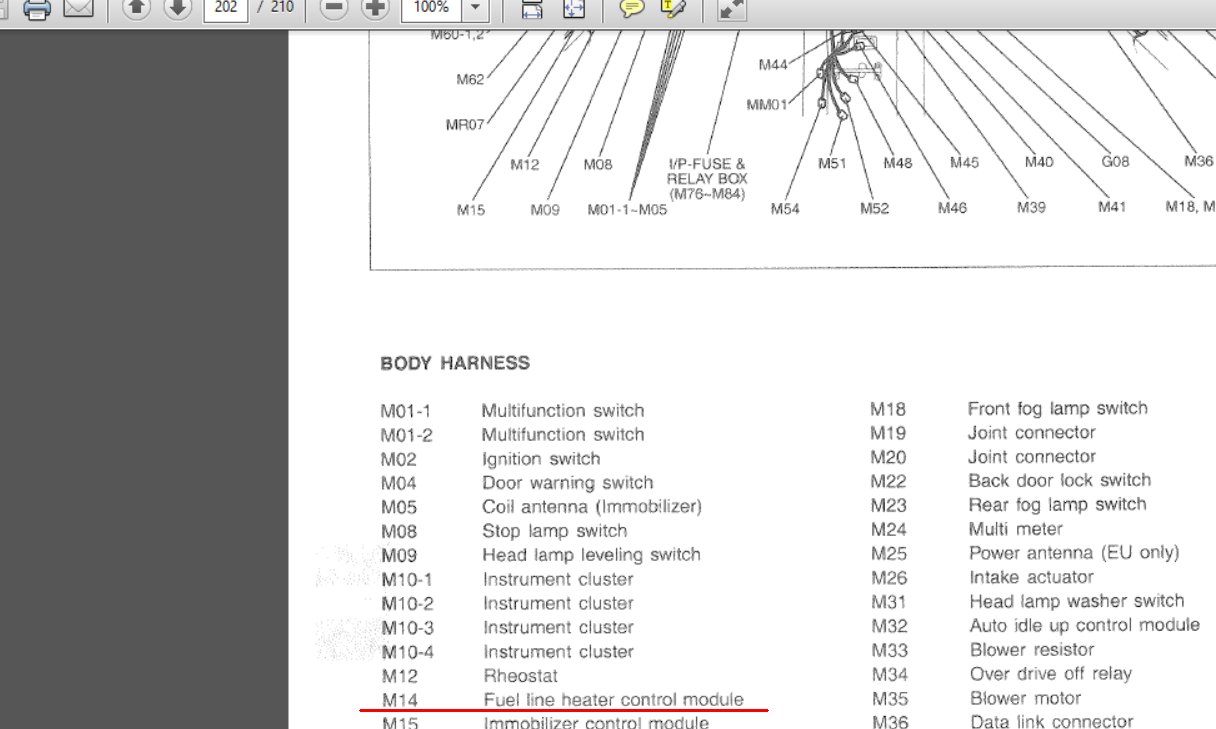Click the M01-1~M05 diagram label
Image resolution: width=1216 pixels, height=729 pixels.
(x=627, y=209)
